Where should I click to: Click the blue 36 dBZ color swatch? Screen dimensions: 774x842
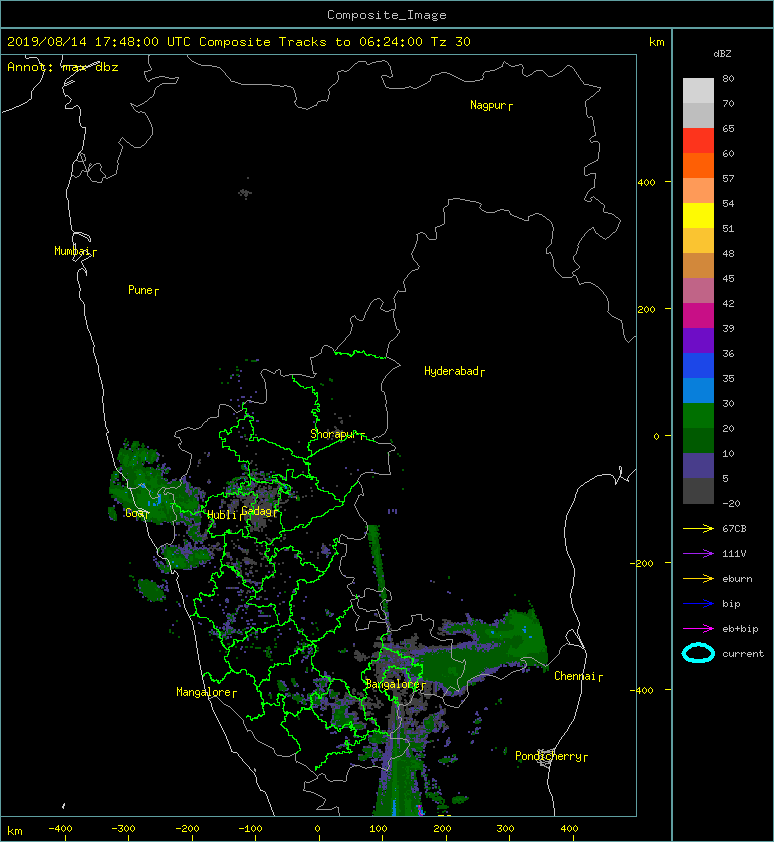698,366
